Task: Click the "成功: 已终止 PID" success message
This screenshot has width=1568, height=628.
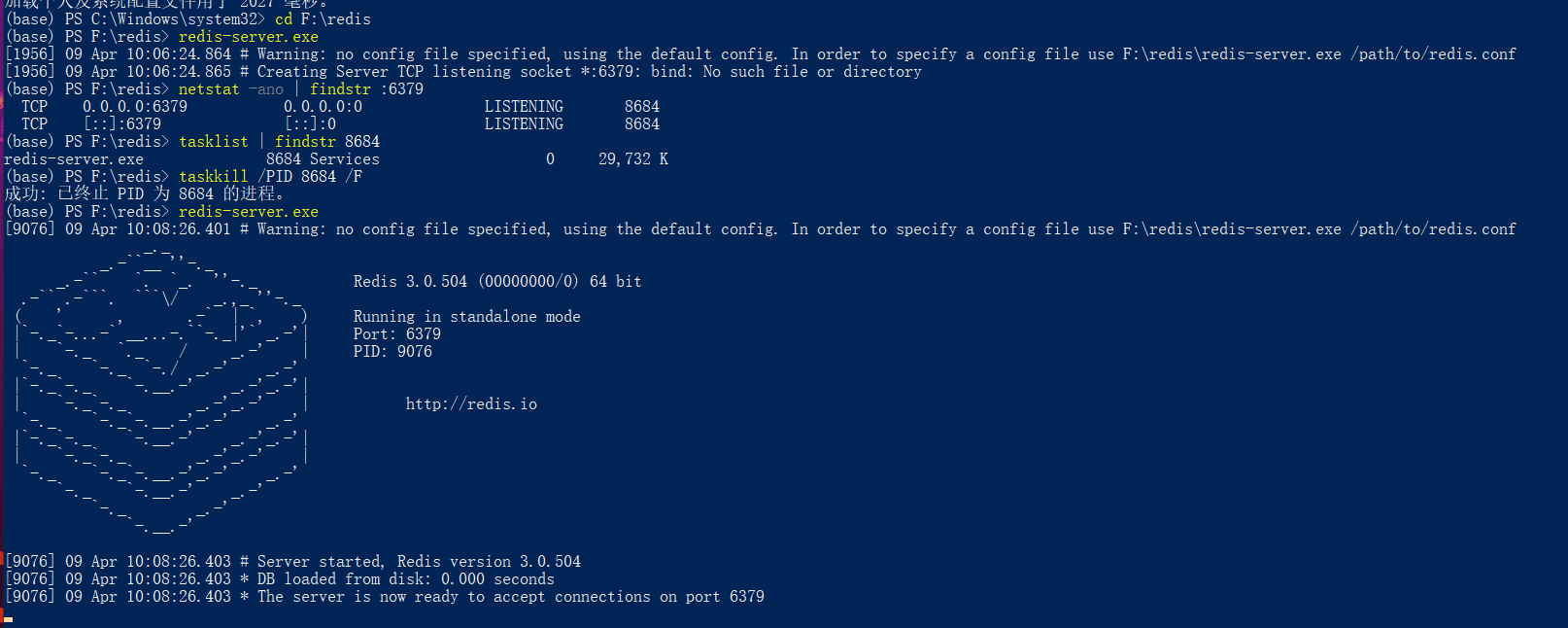Action: tap(144, 194)
